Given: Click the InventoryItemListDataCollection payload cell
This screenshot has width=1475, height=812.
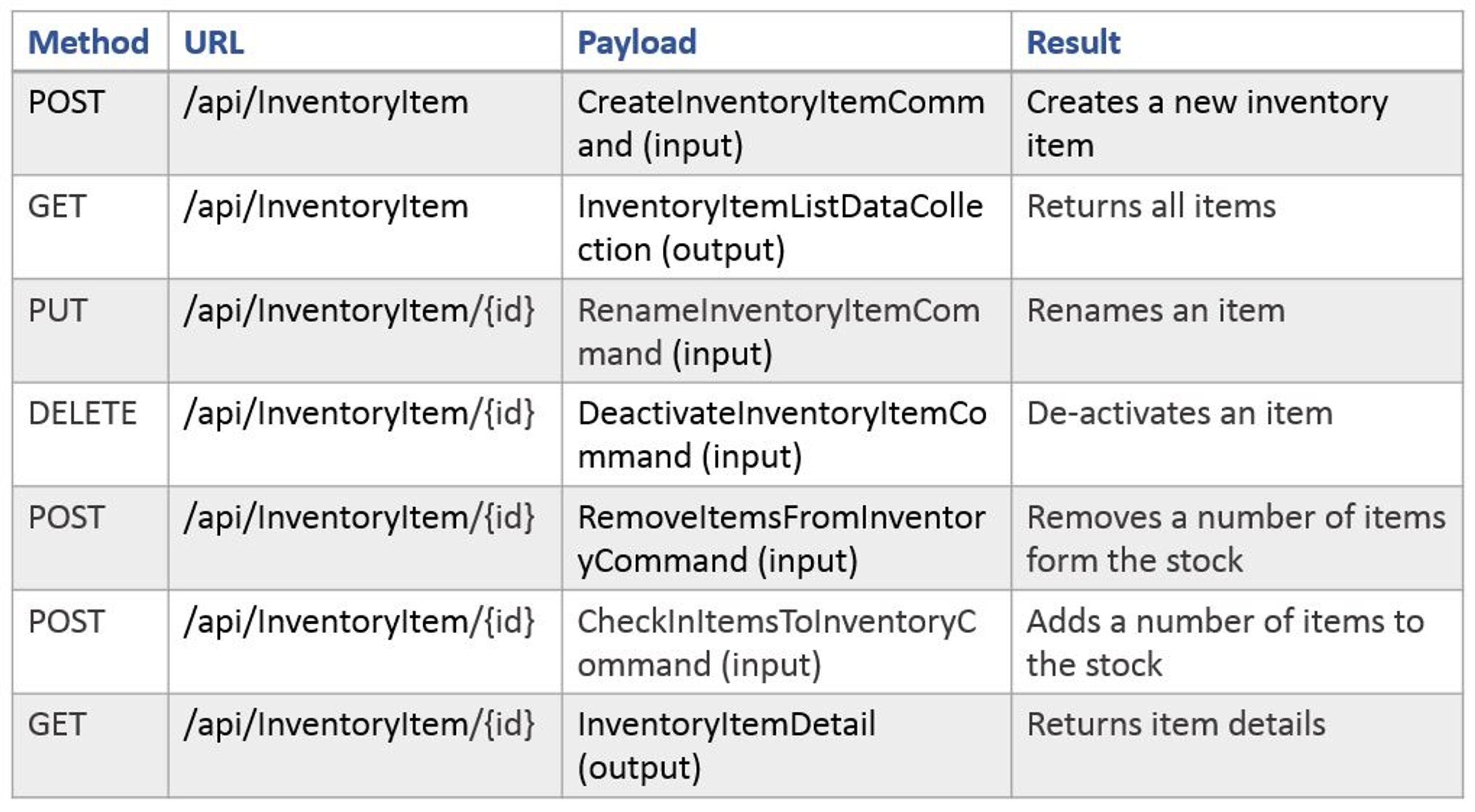Looking at the screenshot, I should 779,228.
